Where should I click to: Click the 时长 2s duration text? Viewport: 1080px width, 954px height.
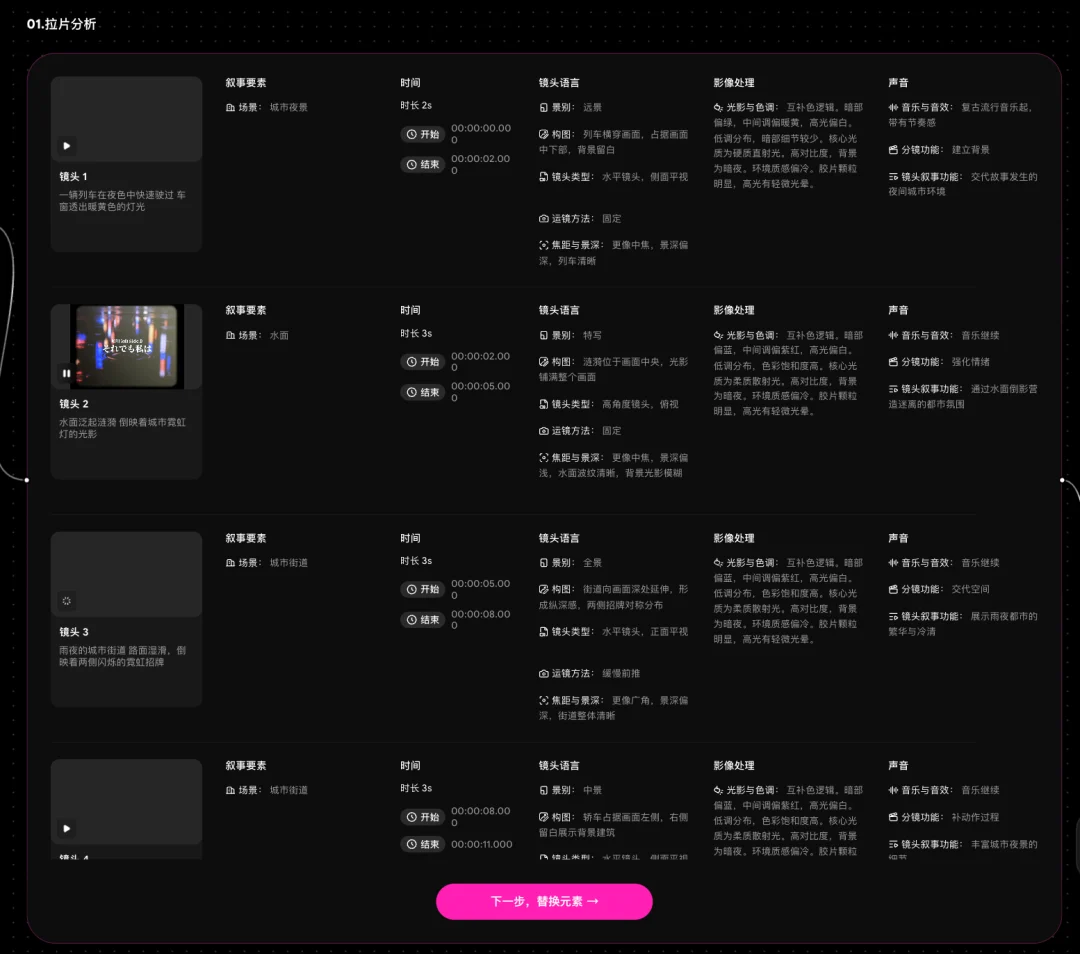point(416,105)
